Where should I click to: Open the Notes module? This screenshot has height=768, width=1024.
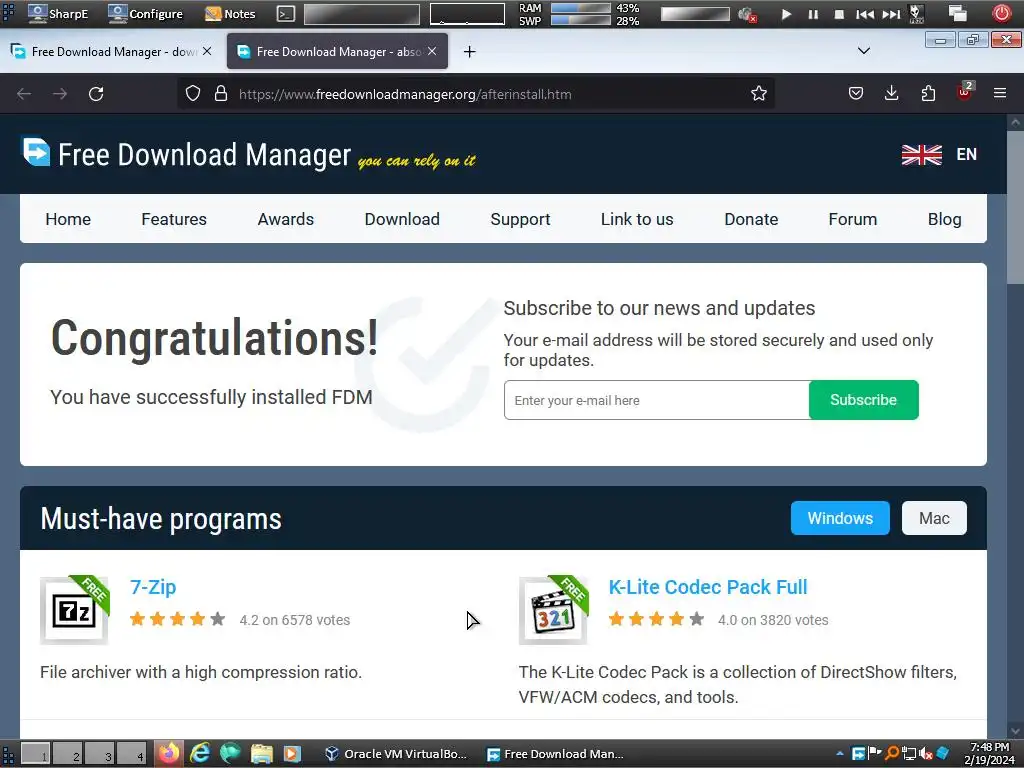tap(230, 14)
